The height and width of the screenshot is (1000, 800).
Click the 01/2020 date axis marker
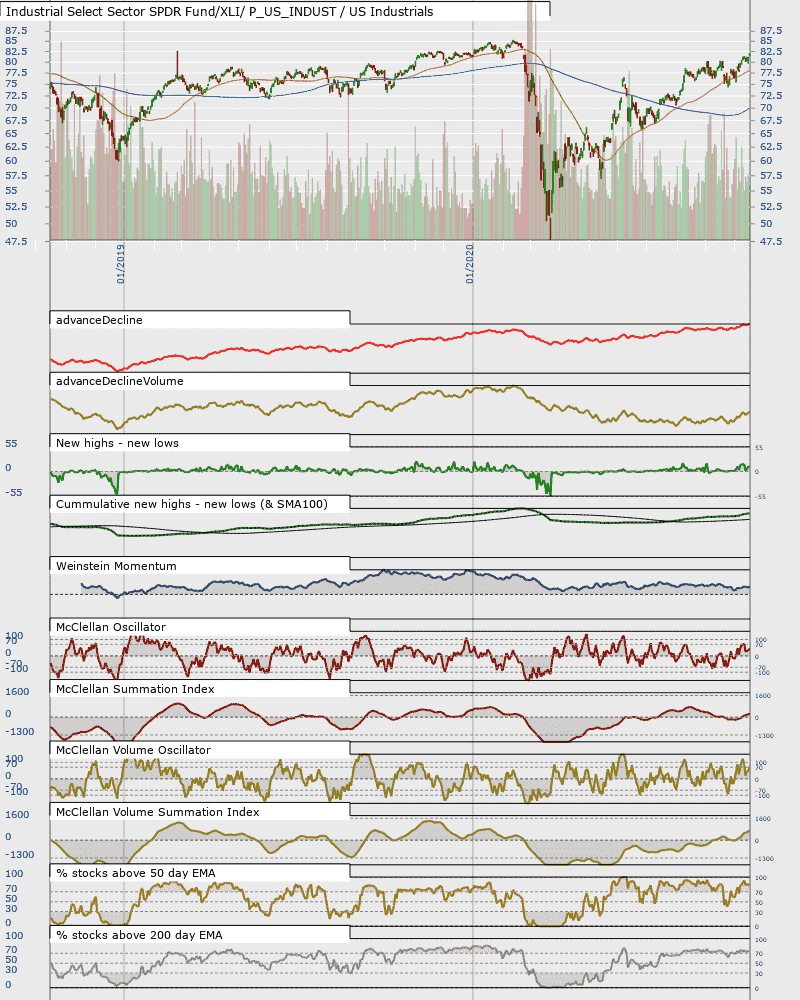(470, 264)
